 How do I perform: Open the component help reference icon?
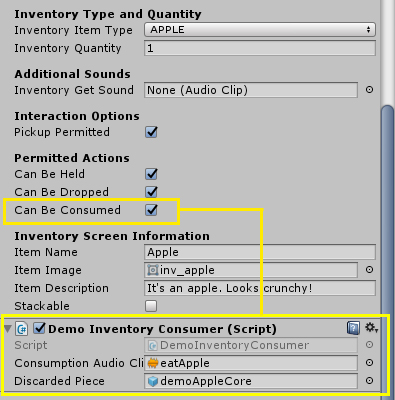tap(353, 328)
